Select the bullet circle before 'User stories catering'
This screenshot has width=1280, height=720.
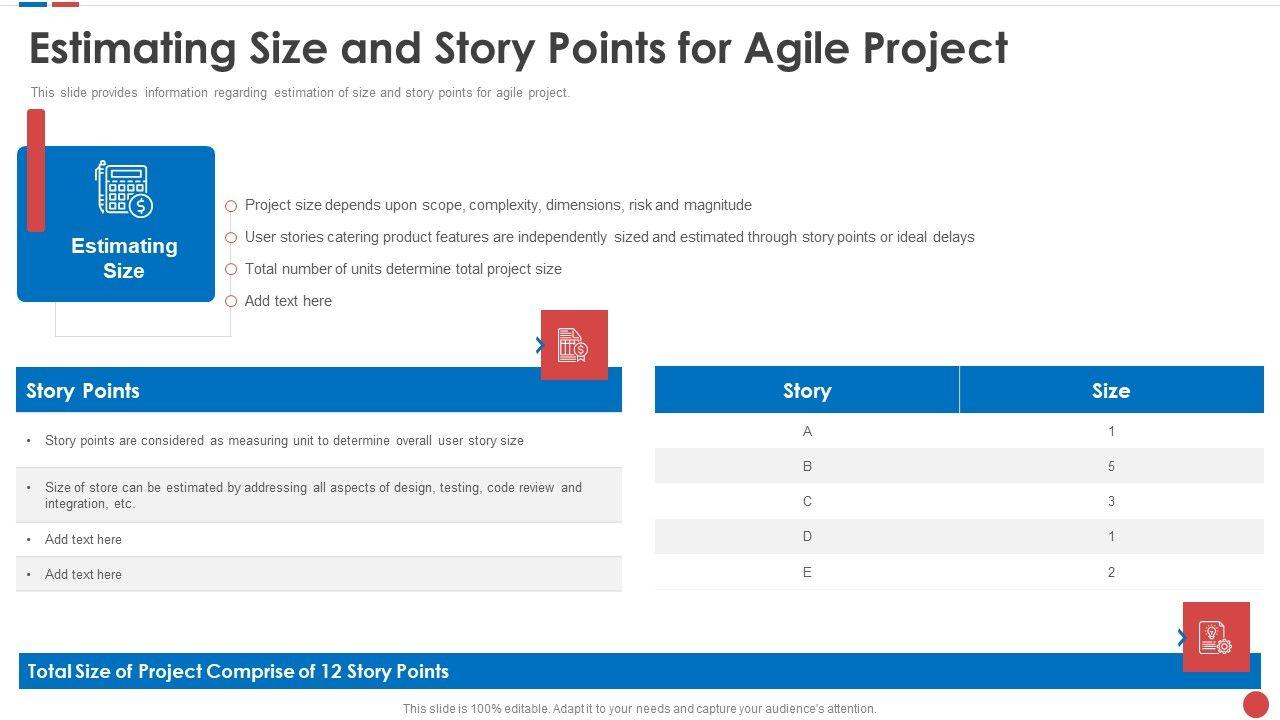(231, 238)
